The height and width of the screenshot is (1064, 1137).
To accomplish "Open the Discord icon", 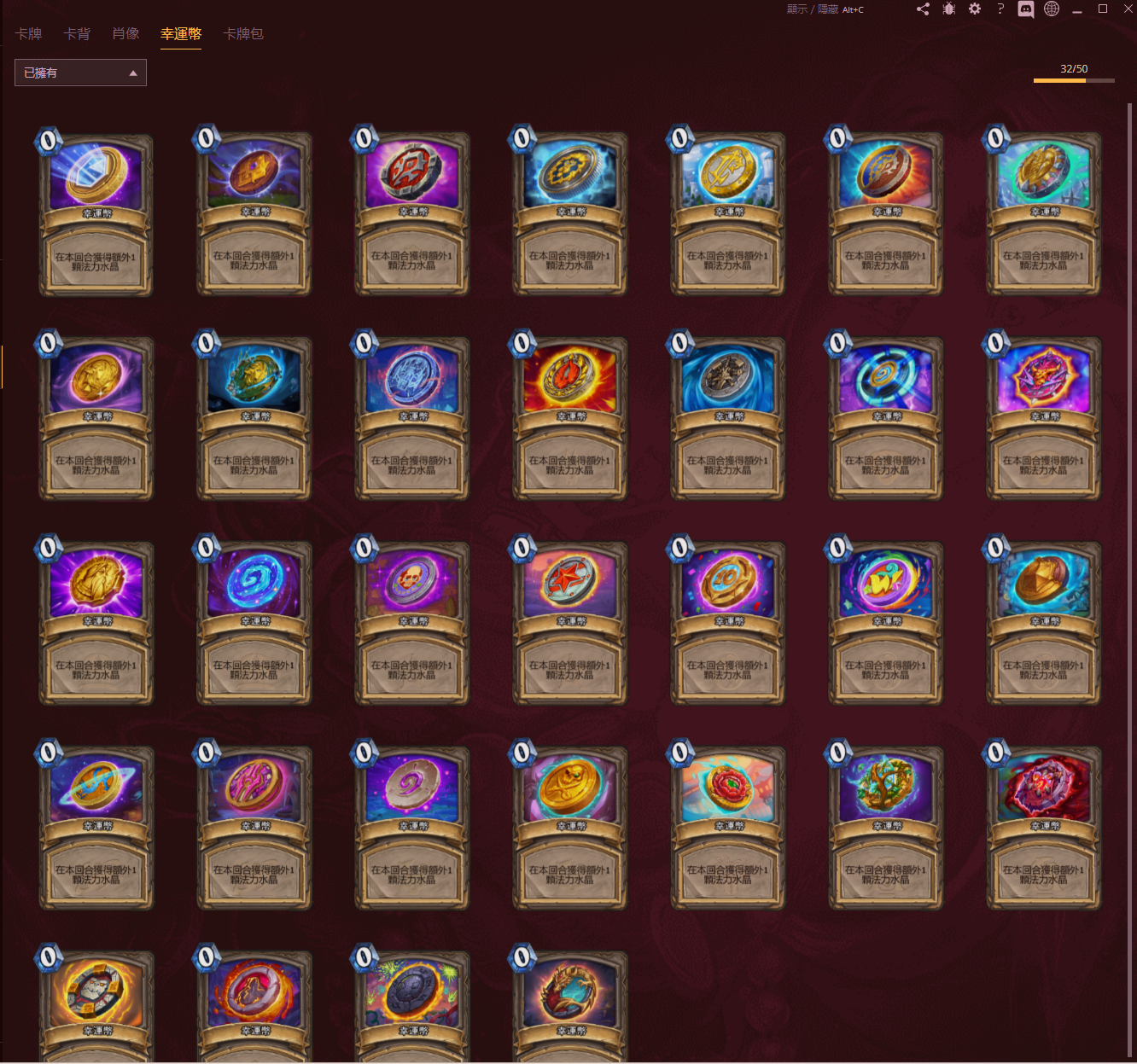I will tap(1026, 9).
